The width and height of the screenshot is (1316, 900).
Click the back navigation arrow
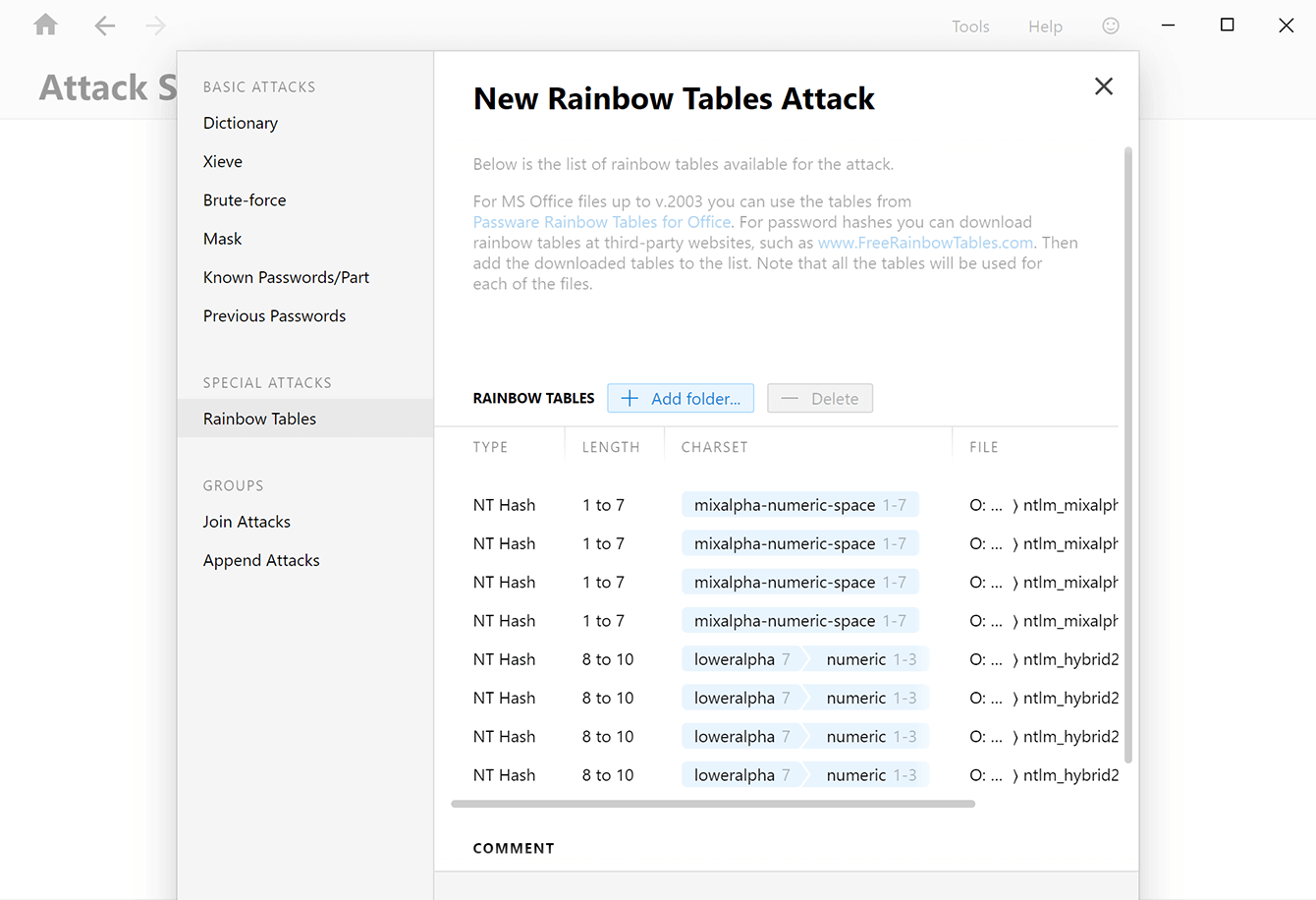click(104, 26)
